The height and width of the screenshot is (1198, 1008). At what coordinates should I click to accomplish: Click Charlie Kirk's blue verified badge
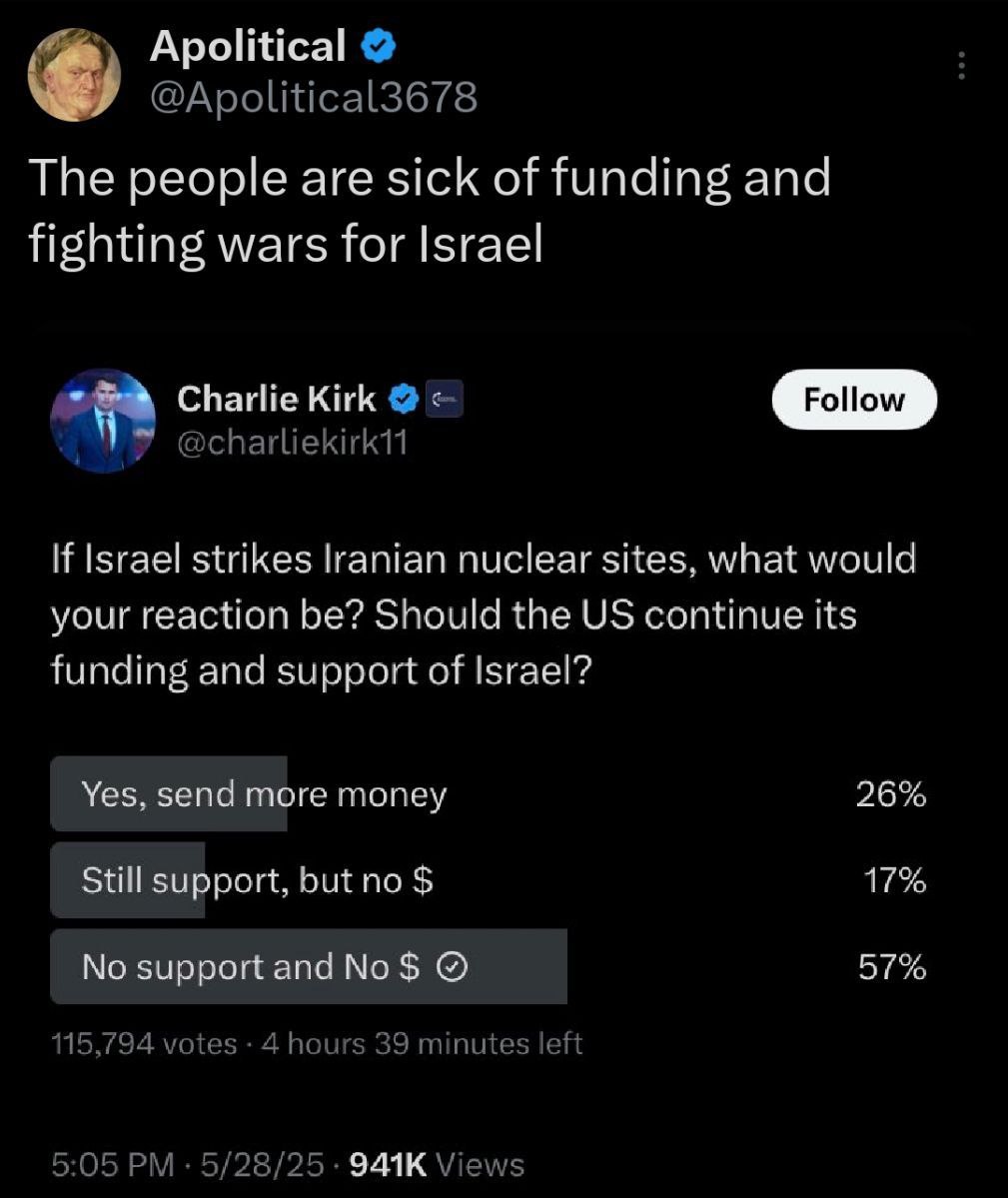404,399
